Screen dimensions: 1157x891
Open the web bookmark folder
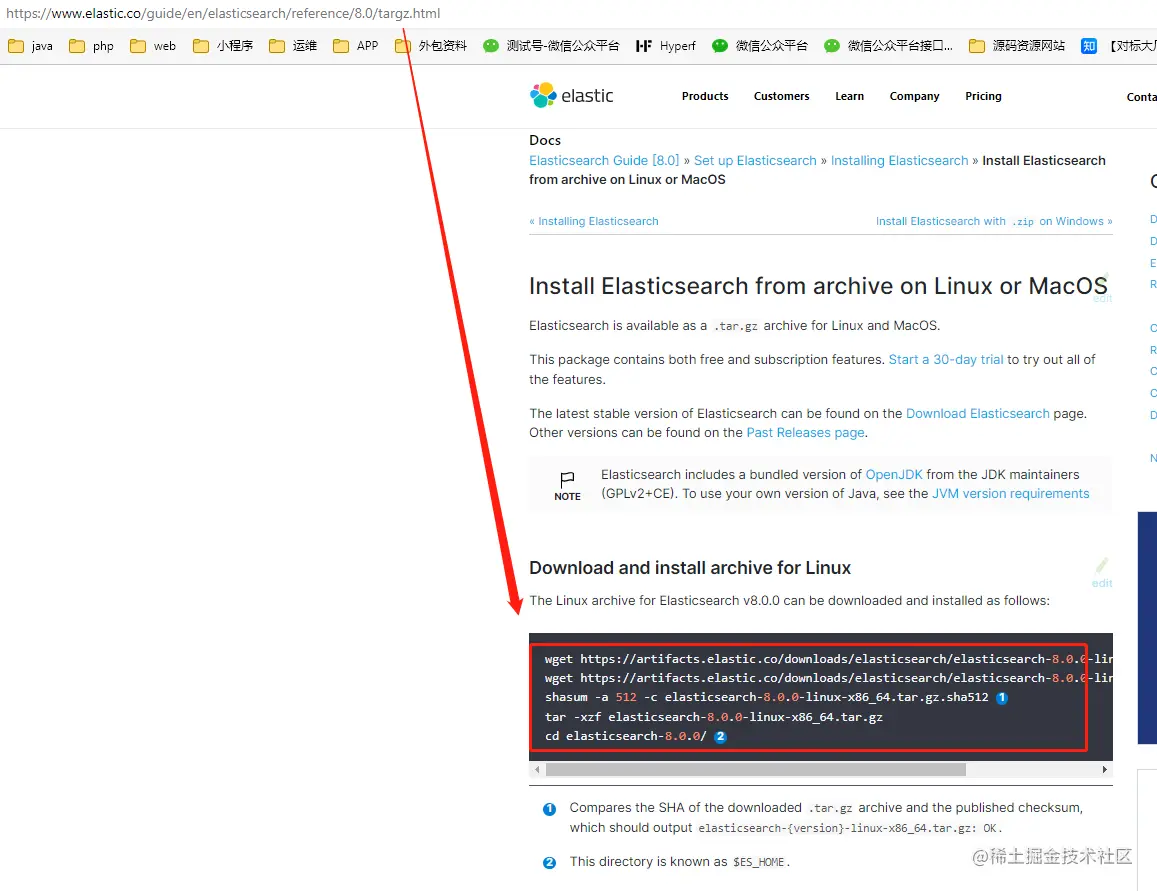[153, 46]
